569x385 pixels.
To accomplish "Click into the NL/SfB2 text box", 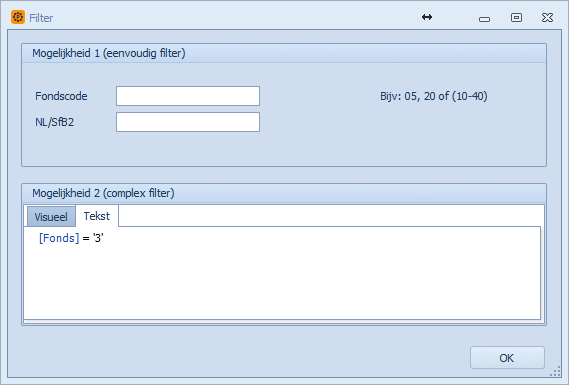I will coord(188,122).
